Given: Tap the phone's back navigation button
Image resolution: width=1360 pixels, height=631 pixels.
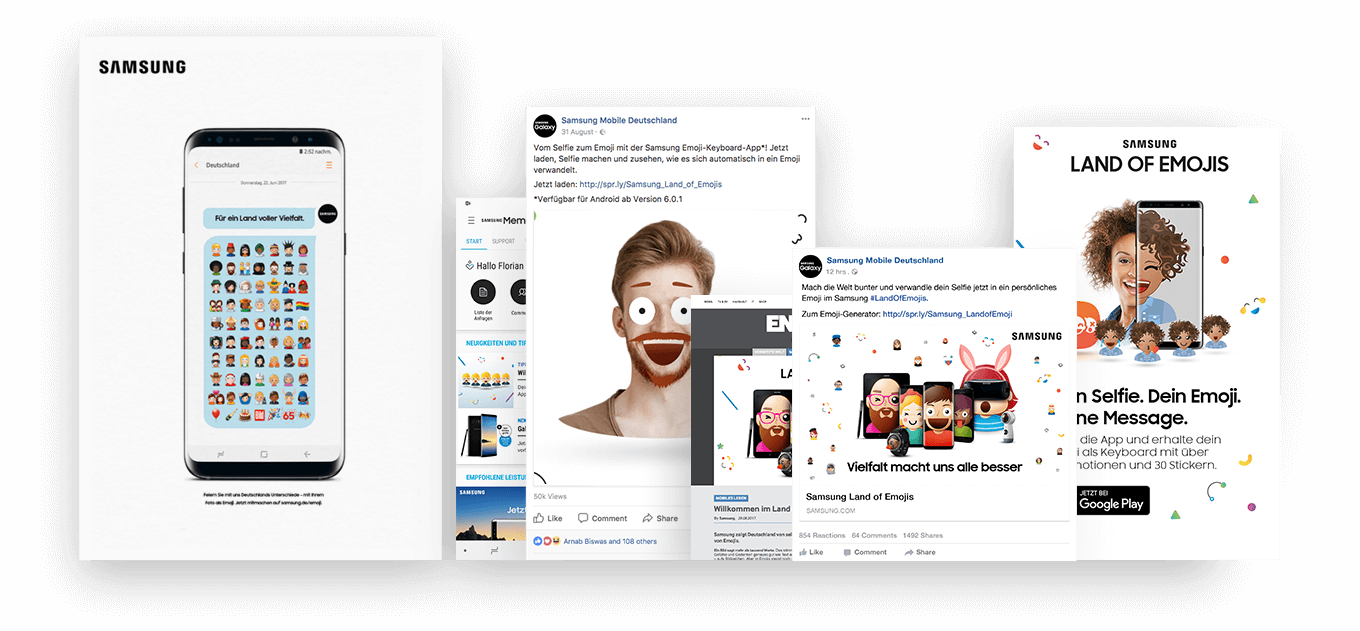Looking at the screenshot, I should point(307,454).
